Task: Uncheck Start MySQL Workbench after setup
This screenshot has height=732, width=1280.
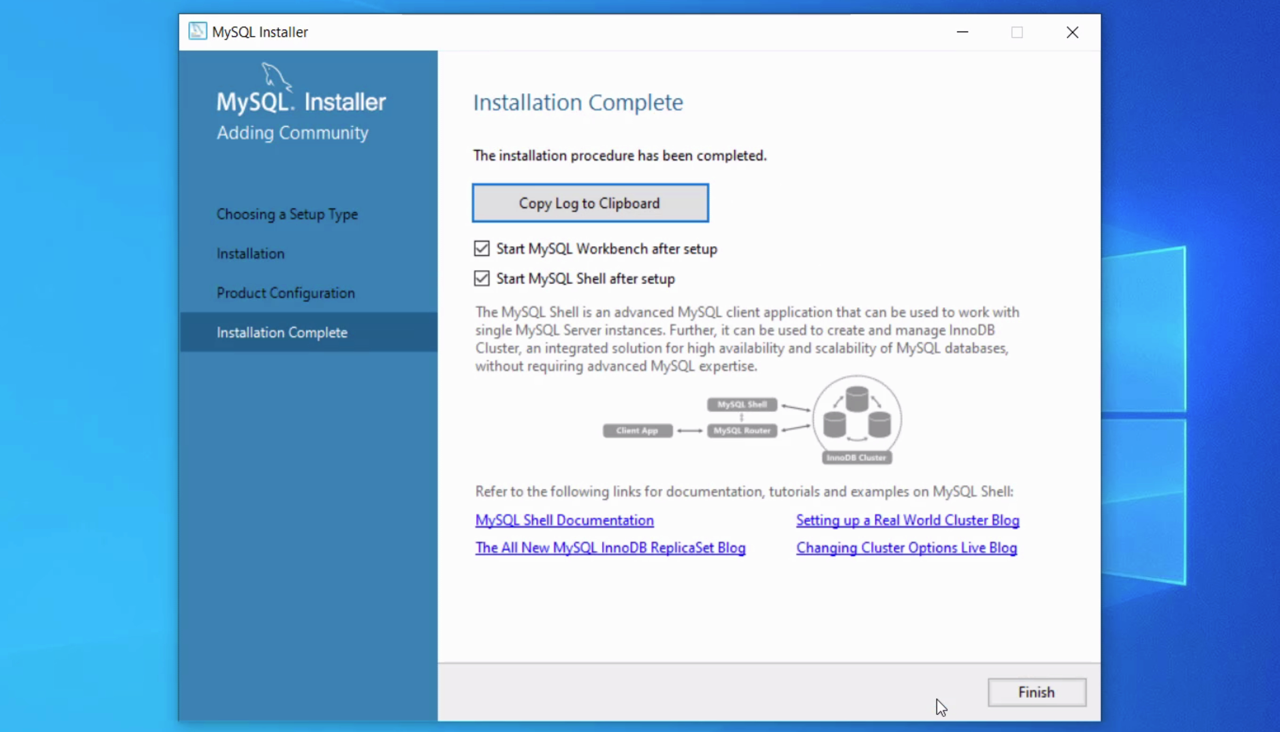Action: [x=482, y=249]
